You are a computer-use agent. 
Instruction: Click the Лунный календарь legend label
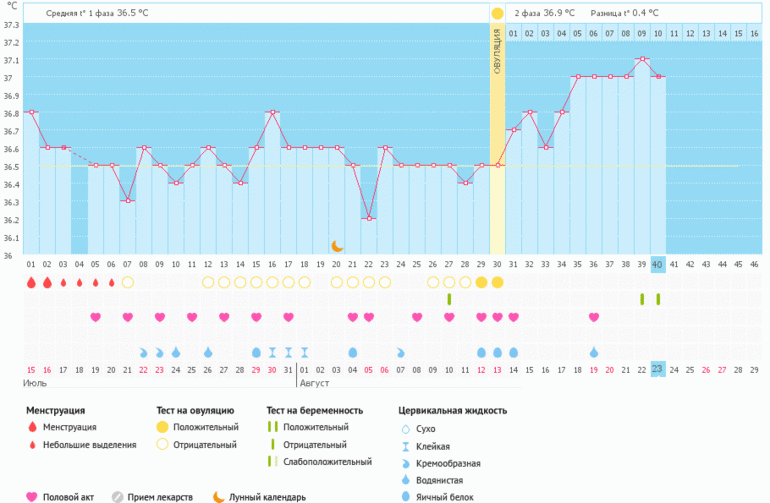point(267,496)
